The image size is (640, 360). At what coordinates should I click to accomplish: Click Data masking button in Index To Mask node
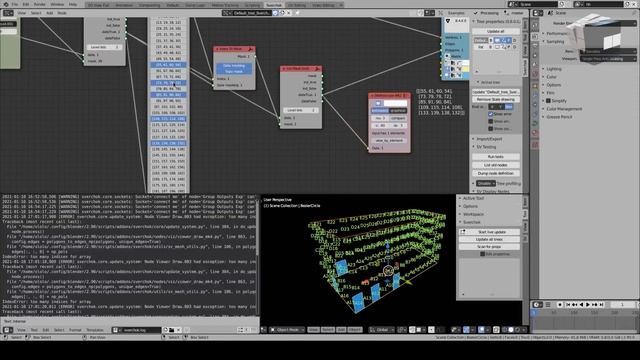[x=234, y=65]
